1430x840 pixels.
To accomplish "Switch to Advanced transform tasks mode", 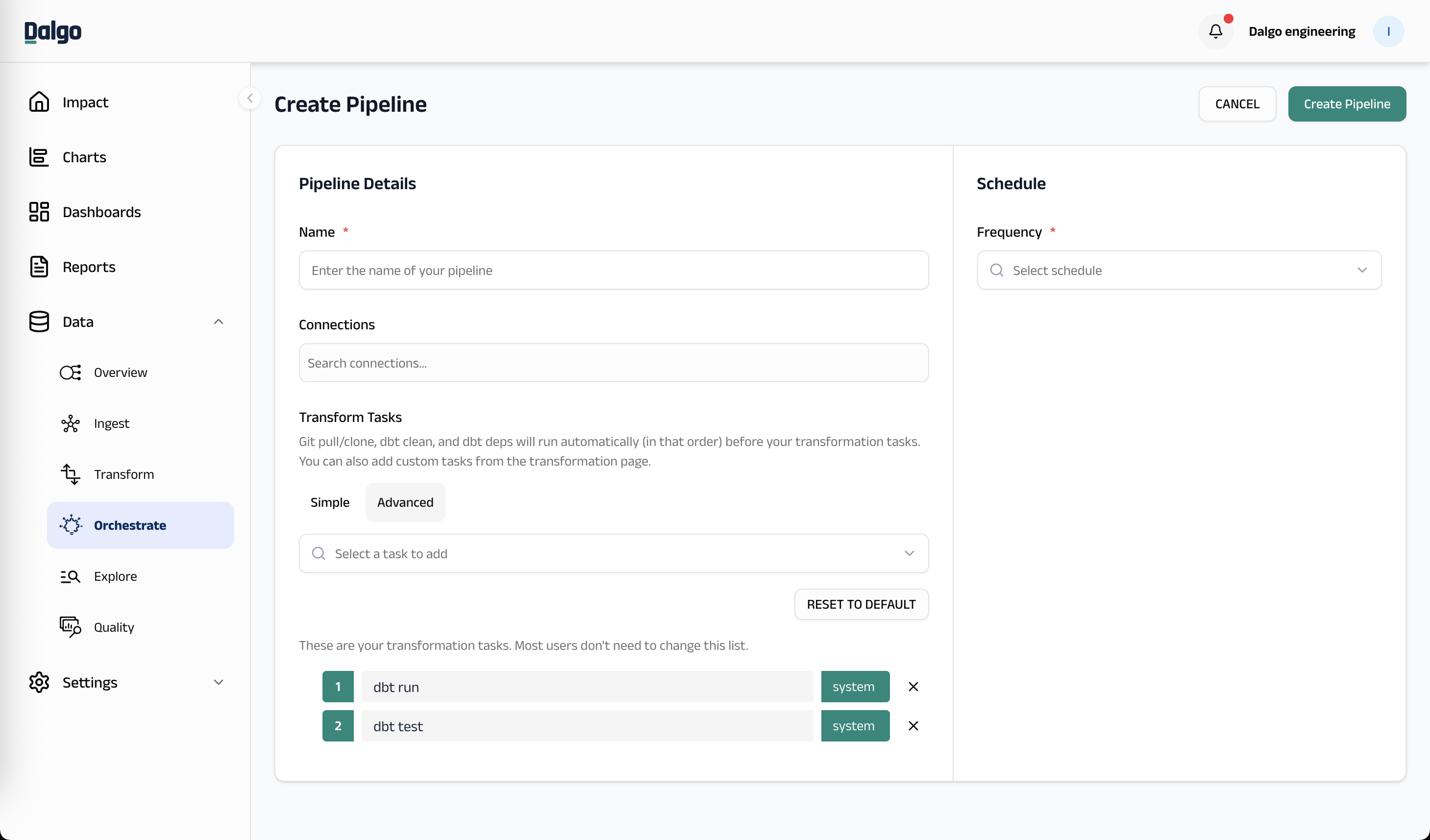I will click(405, 502).
